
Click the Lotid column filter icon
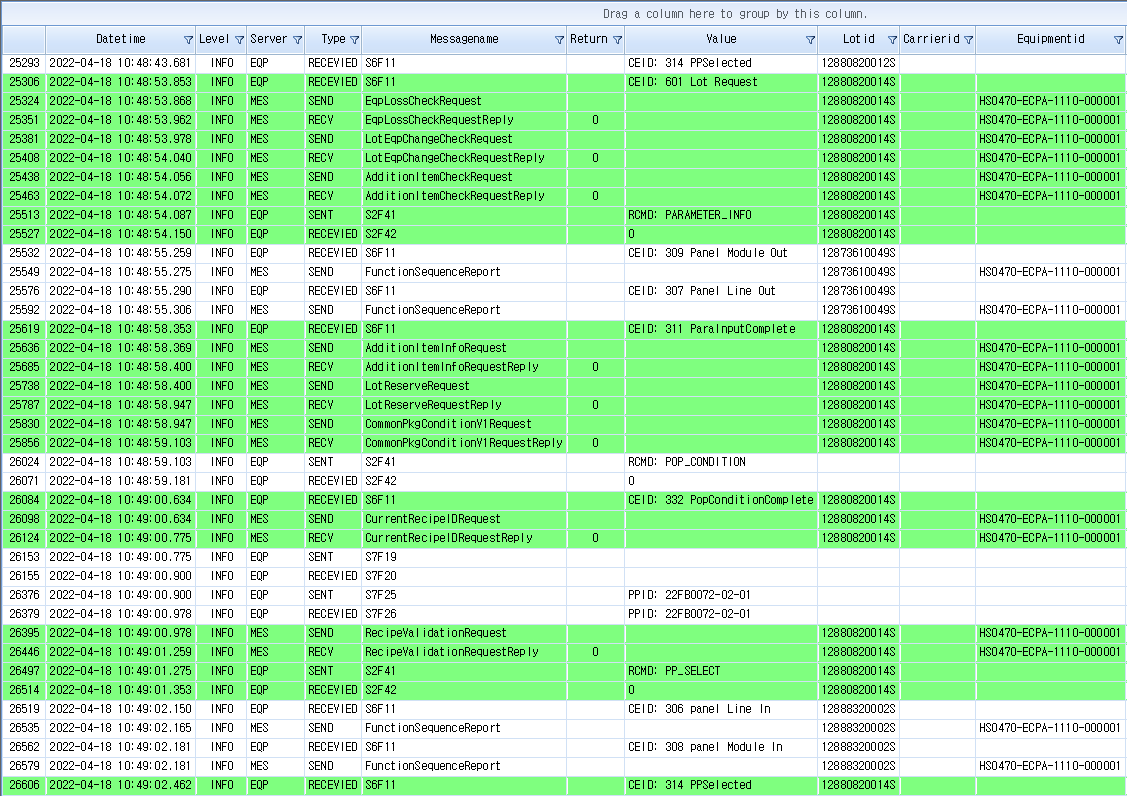(x=892, y=40)
